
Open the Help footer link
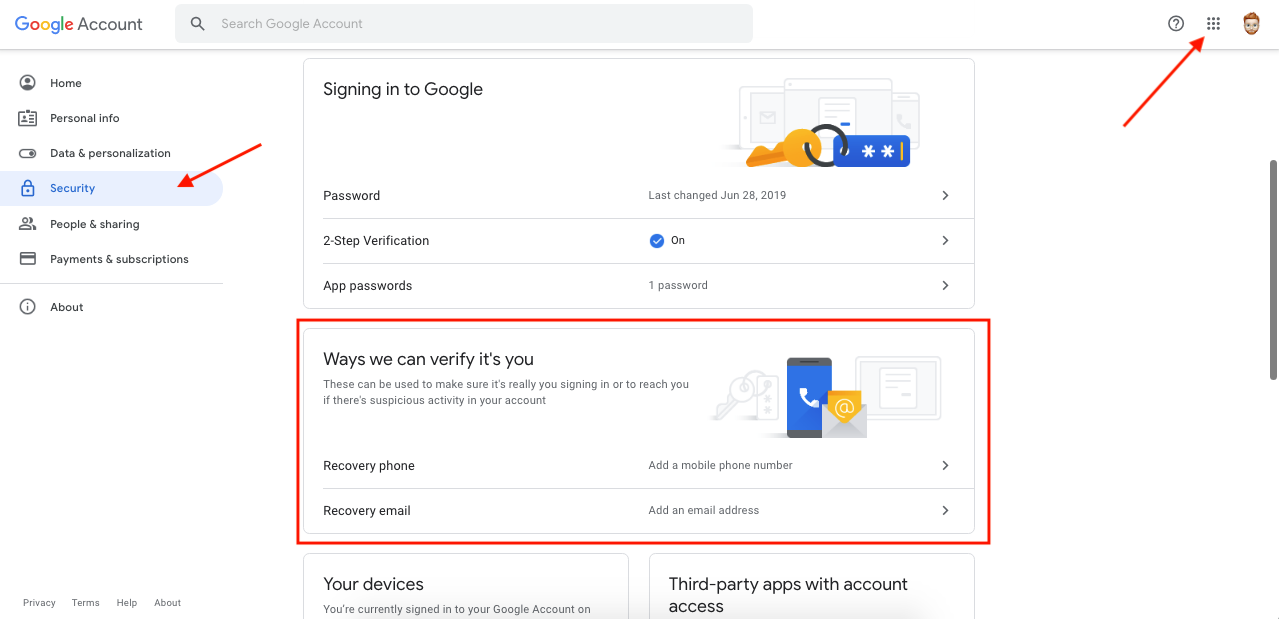(x=126, y=603)
